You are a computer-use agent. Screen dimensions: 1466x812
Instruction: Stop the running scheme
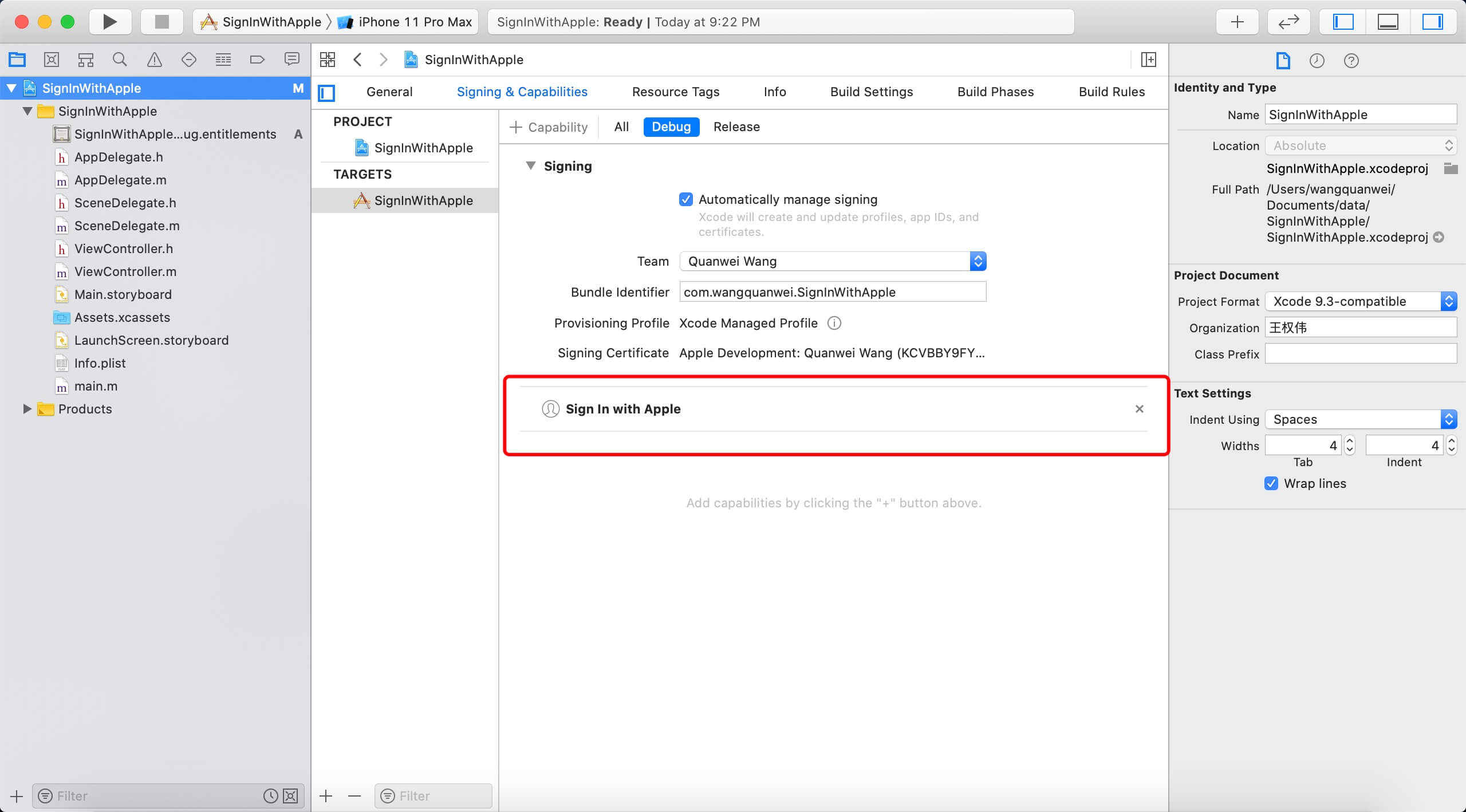coord(162,22)
